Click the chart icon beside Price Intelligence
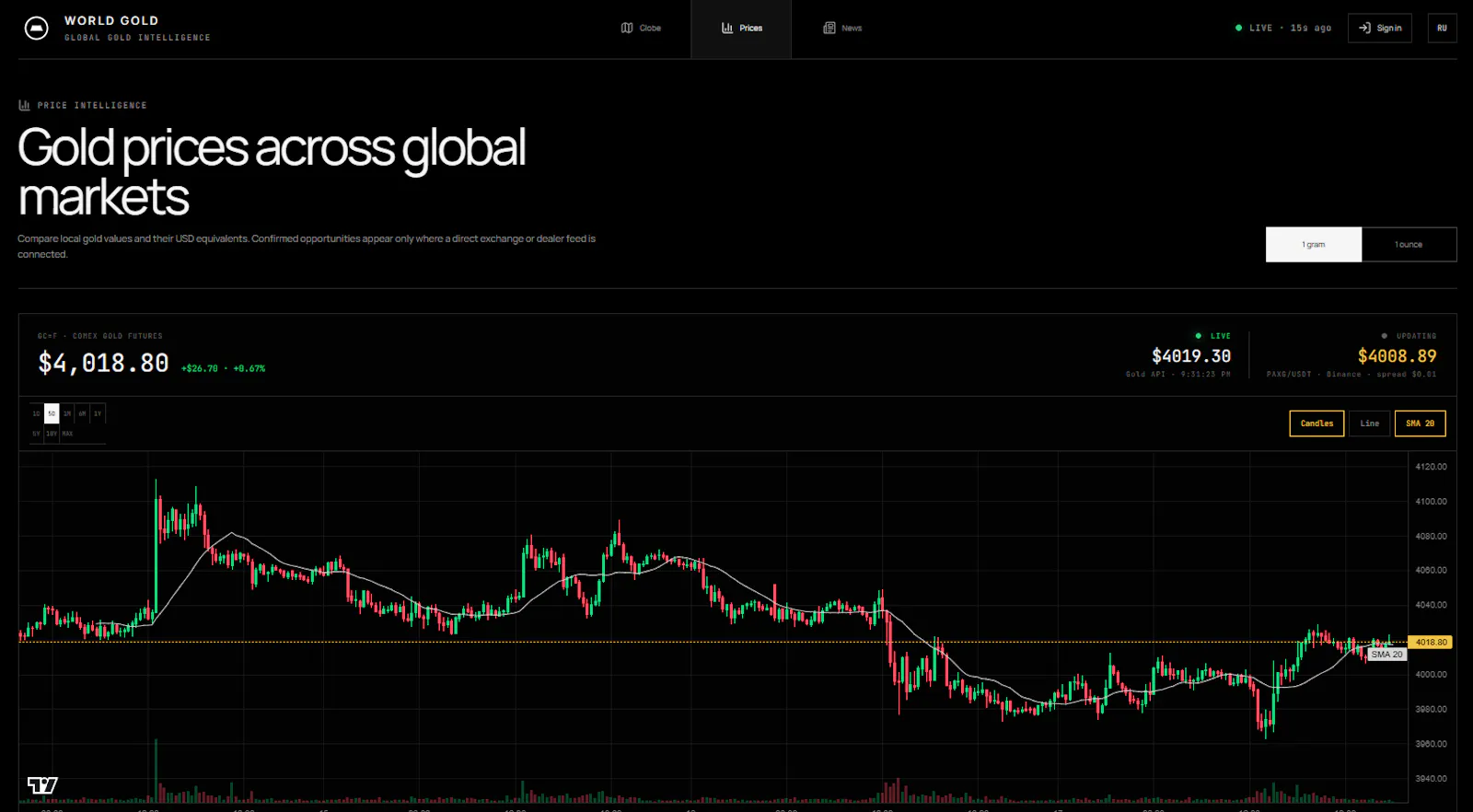Image resolution: width=1473 pixels, height=812 pixels. tap(24, 105)
